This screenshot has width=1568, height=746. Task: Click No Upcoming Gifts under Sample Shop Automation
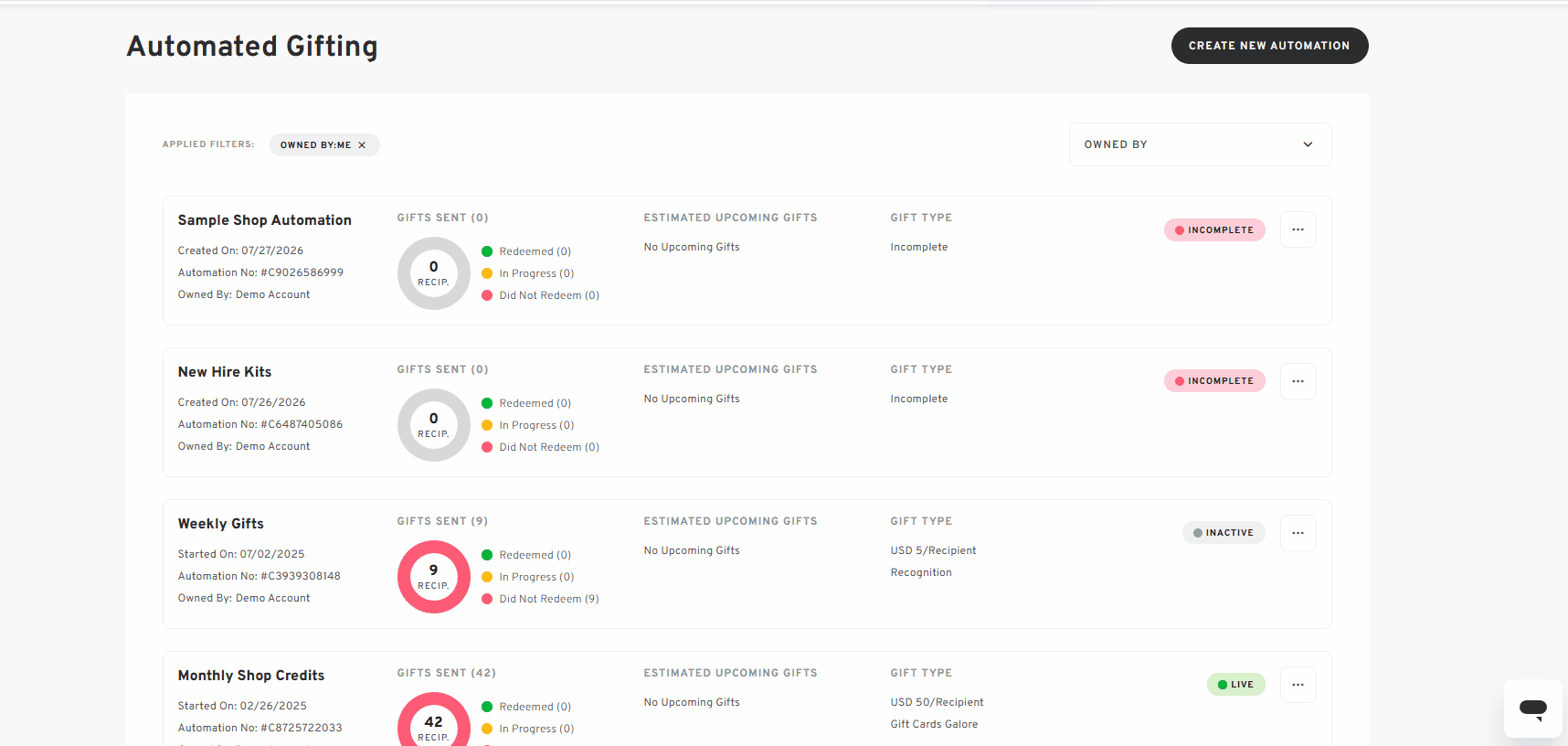(x=692, y=247)
